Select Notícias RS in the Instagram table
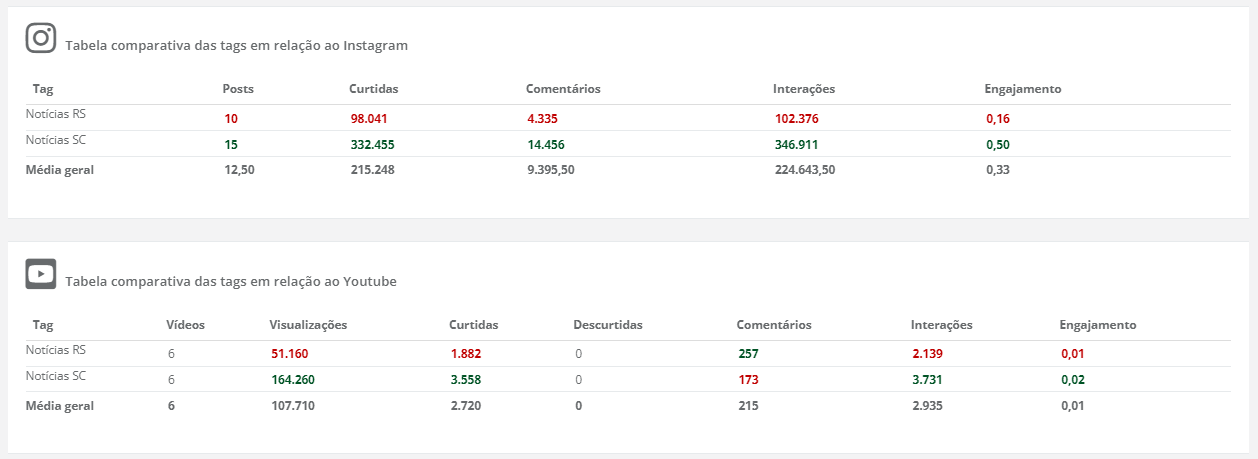This screenshot has width=1258, height=459. tap(56, 114)
